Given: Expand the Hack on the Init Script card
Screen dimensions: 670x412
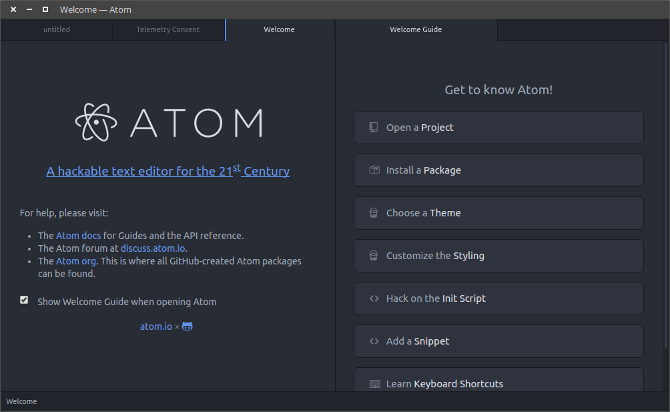Looking at the screenshot, I should point(499,298).
